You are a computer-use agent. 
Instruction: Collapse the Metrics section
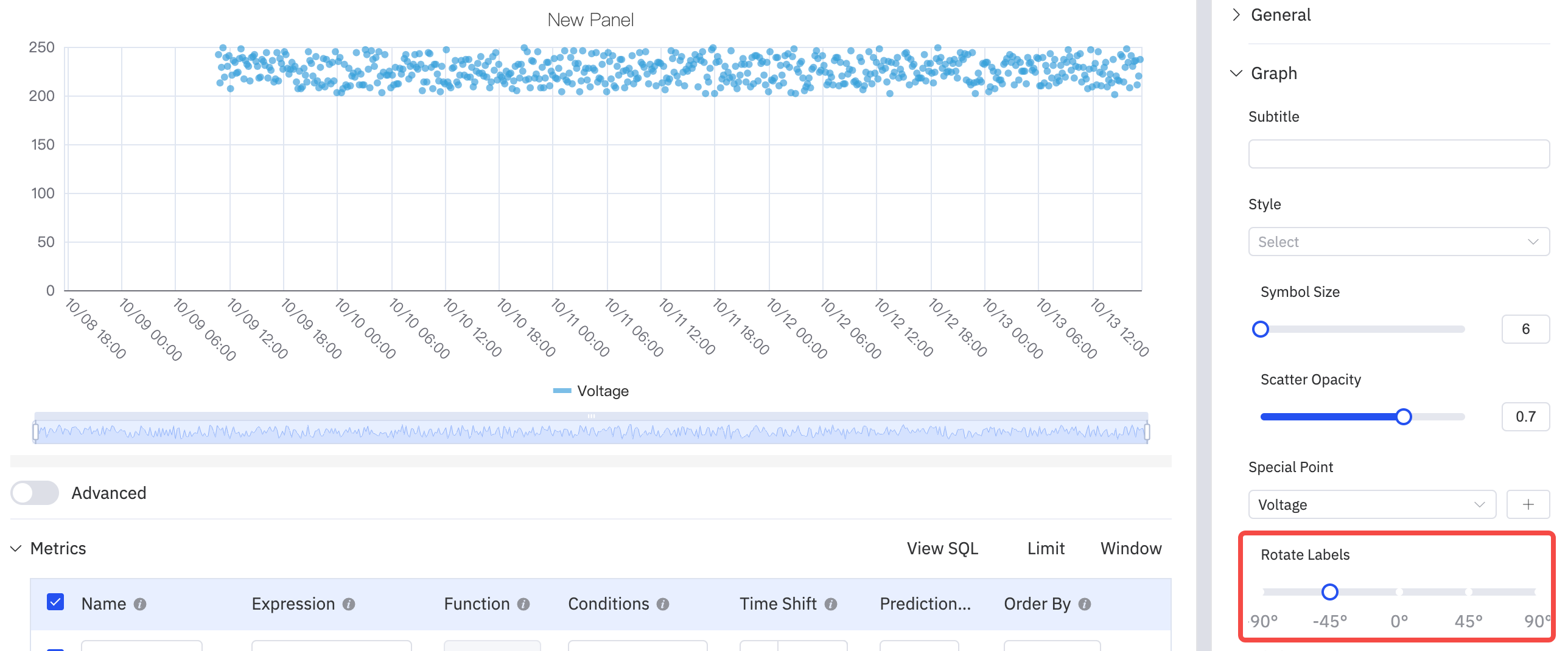pos(16,549)
